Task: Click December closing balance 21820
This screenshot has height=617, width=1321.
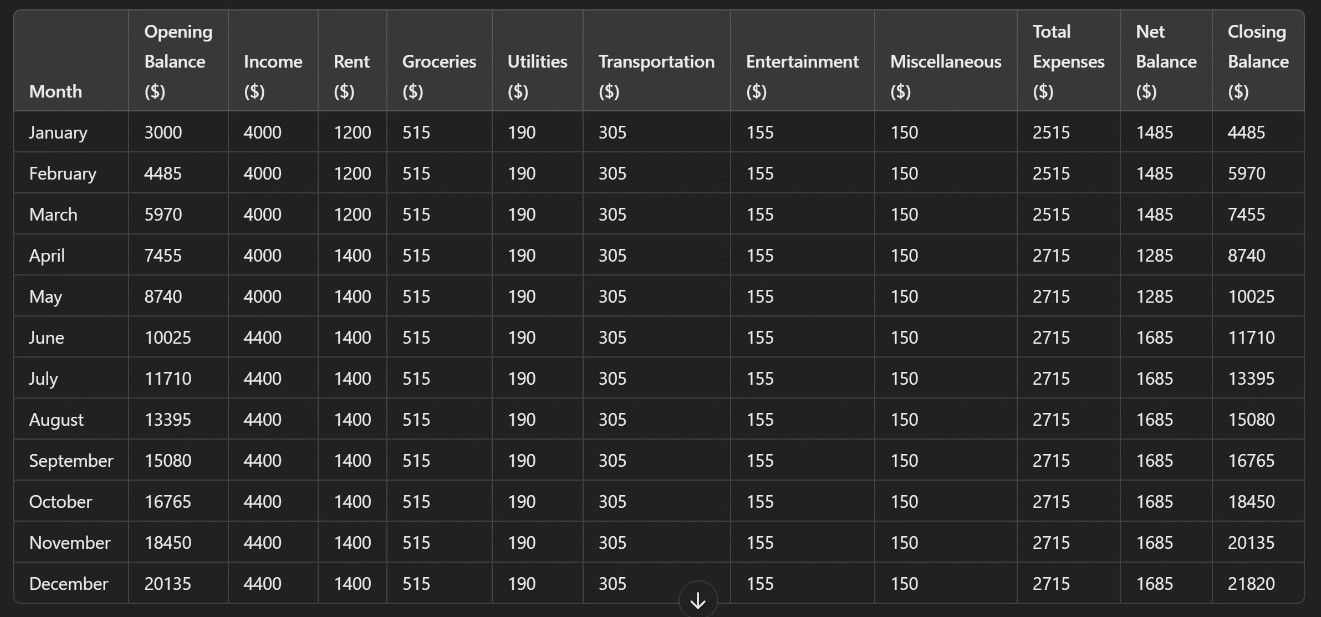Action: point(1251,583)
